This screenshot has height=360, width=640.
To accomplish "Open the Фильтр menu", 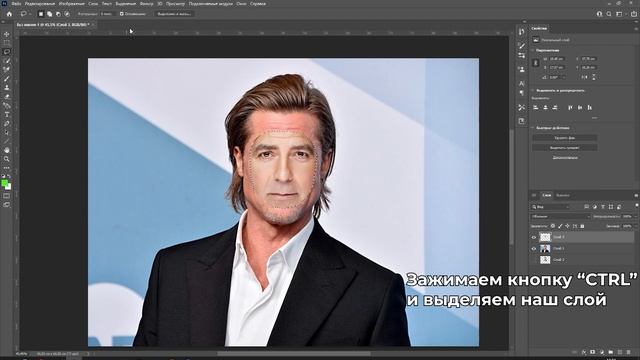I will click(x=147, y=4).
